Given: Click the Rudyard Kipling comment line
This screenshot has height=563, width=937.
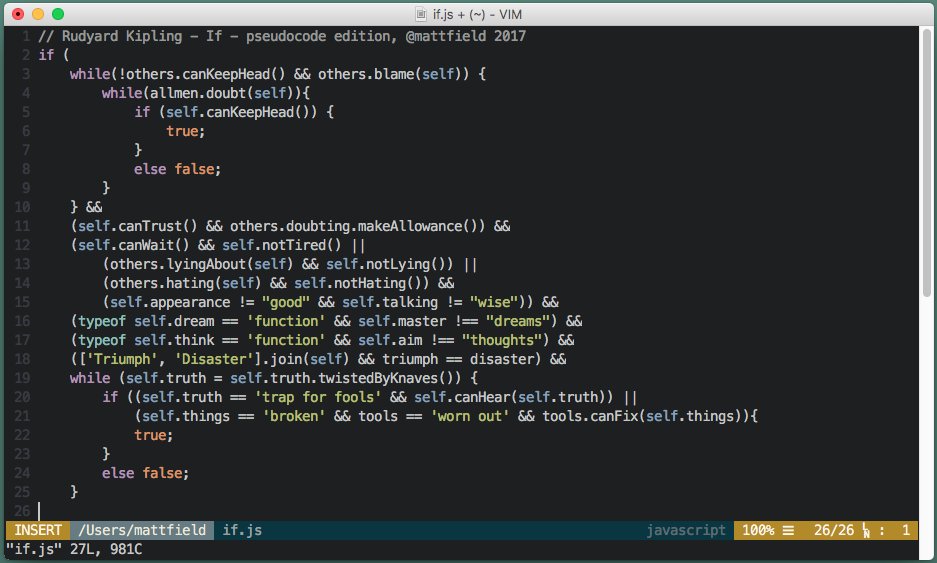Looking at the screenshot, I should [x=282, y=36].
